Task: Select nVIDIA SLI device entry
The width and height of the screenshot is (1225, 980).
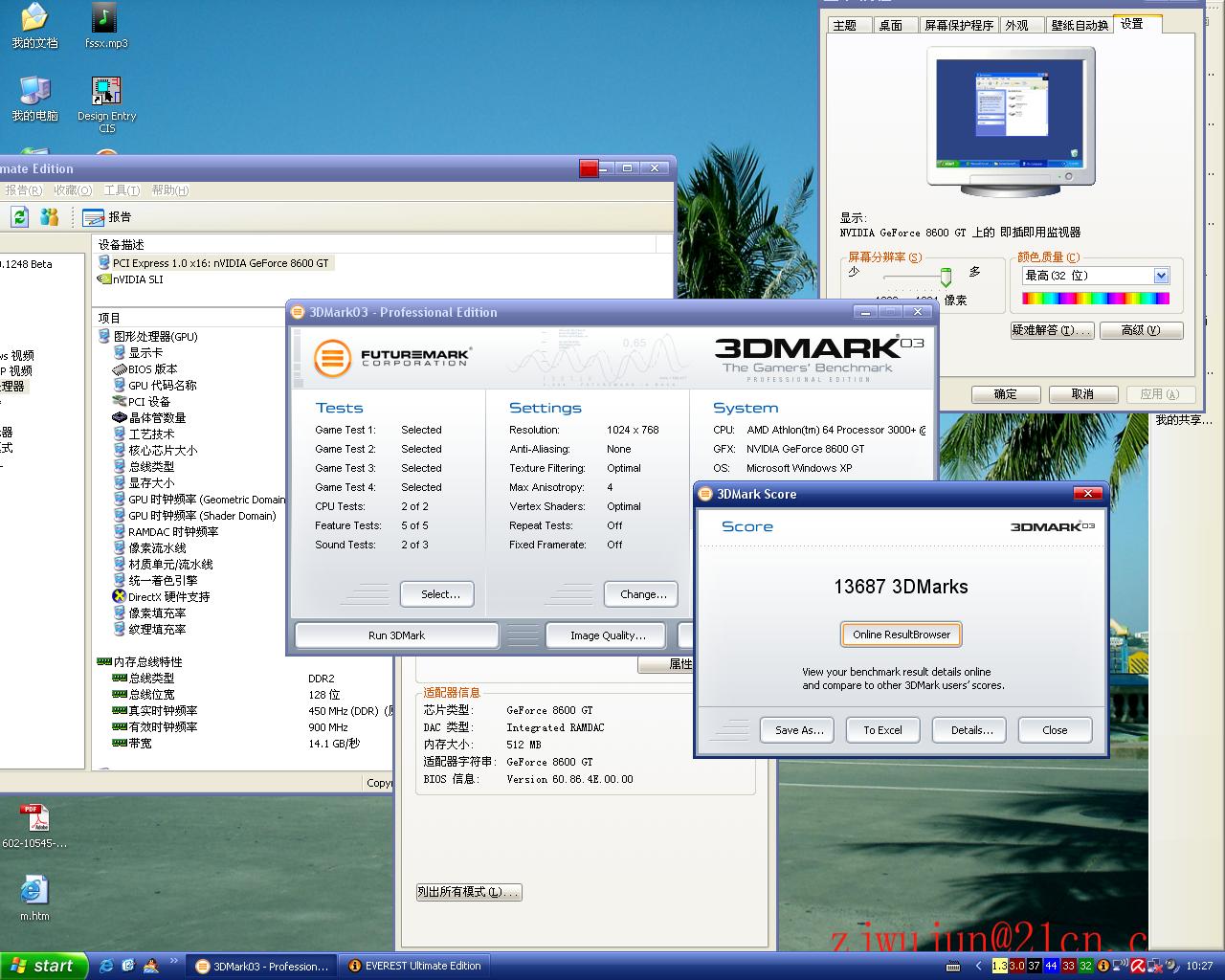Action: [x=137, y=279]
